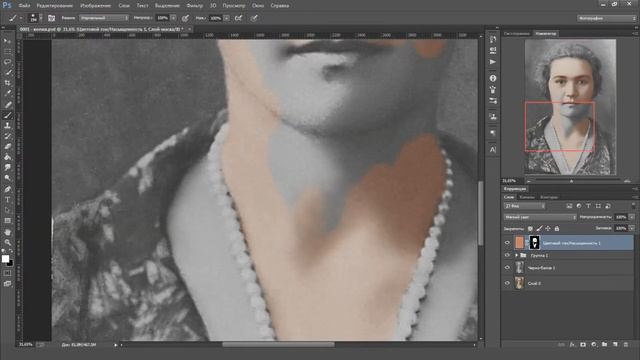640x360 pixels.
Task: Select the History Brush tool
Action: pos(7,136)
